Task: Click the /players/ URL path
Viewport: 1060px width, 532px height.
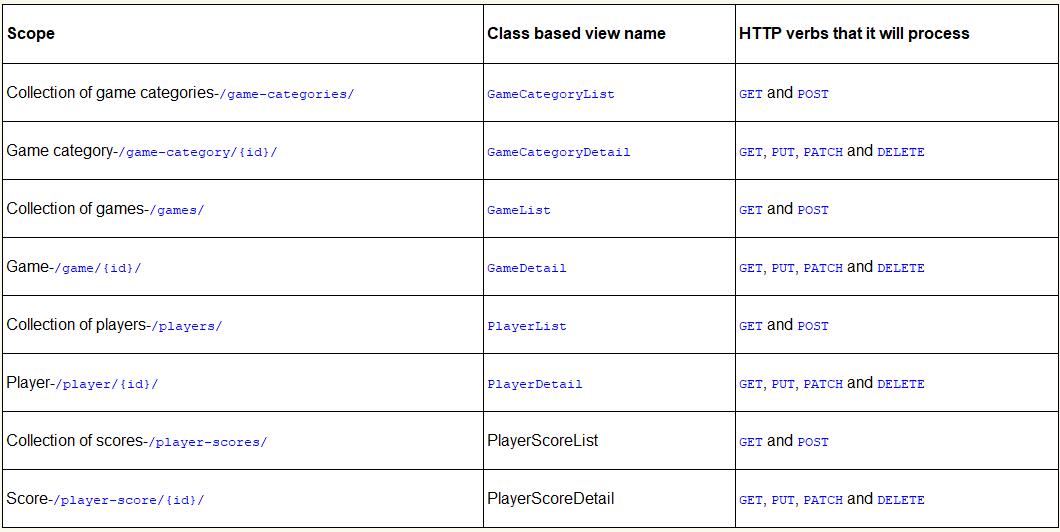Action: (x=186, y=326)
